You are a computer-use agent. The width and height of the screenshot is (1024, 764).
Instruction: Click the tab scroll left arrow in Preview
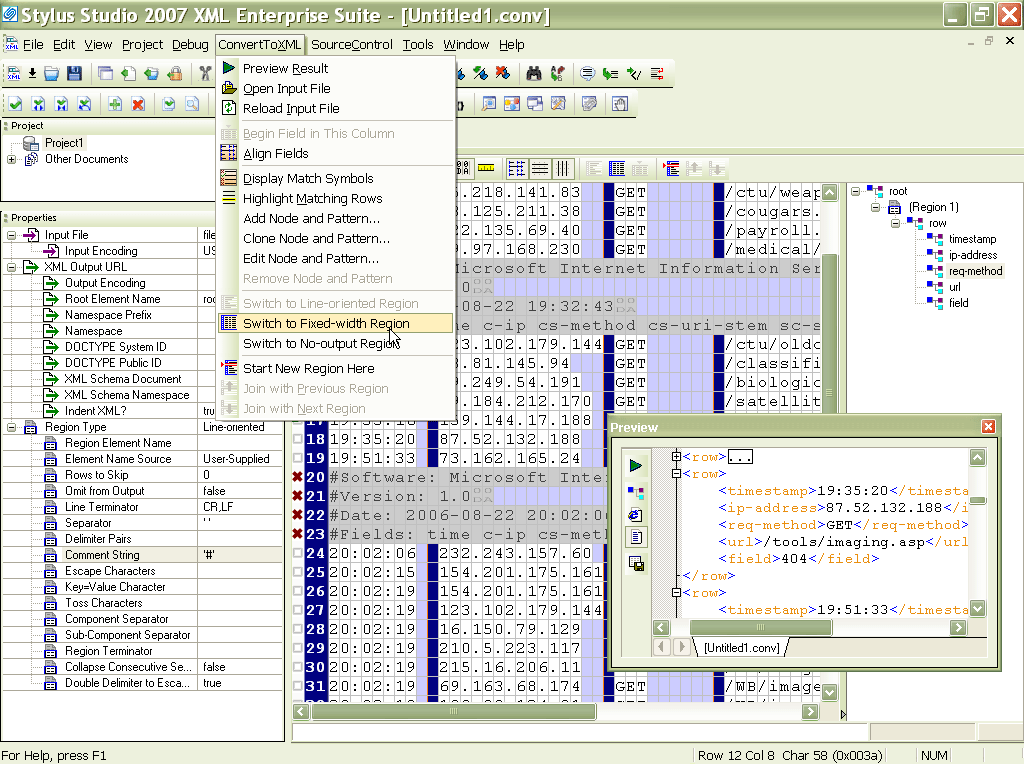pyautogui.click(x=662, y=646)
